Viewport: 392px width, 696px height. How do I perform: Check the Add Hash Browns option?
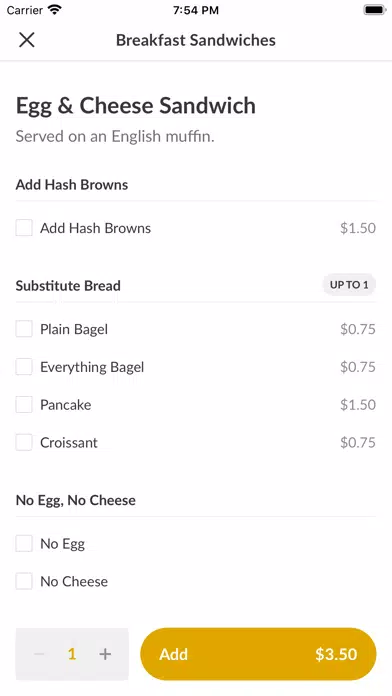24,228
